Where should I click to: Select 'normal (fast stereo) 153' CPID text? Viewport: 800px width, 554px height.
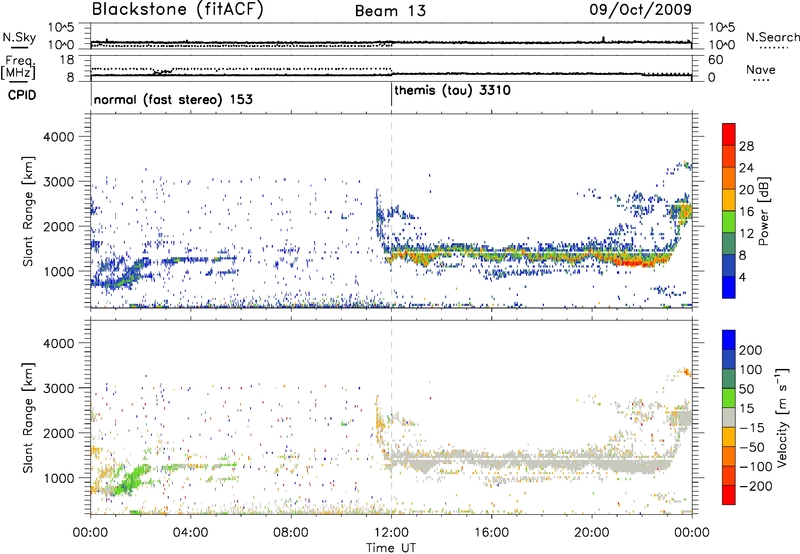173,99
